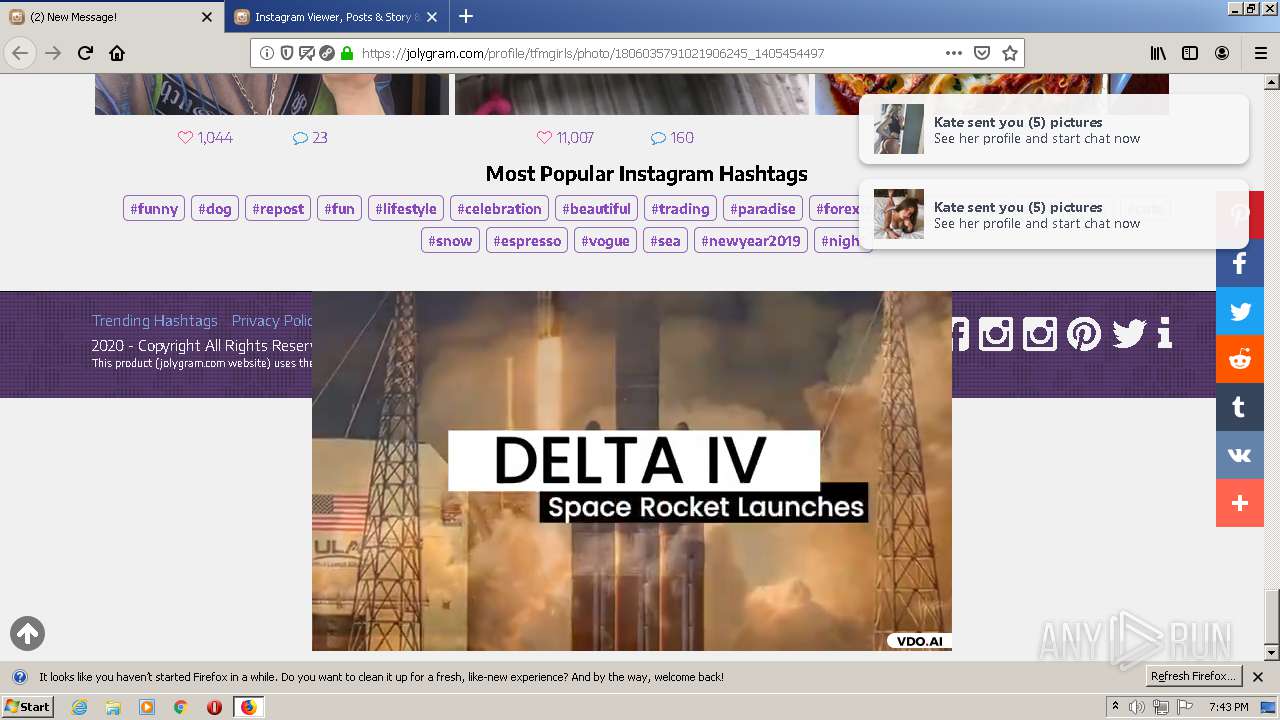Open the Trending Hashtags footer link

click(x=155, y=321)
